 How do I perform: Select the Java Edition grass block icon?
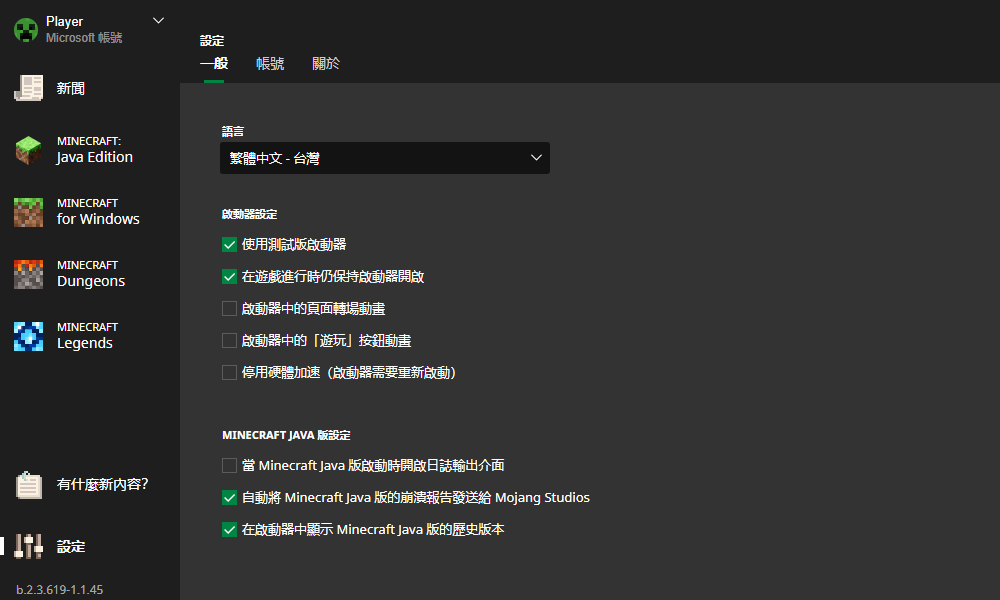coord(29,150)
